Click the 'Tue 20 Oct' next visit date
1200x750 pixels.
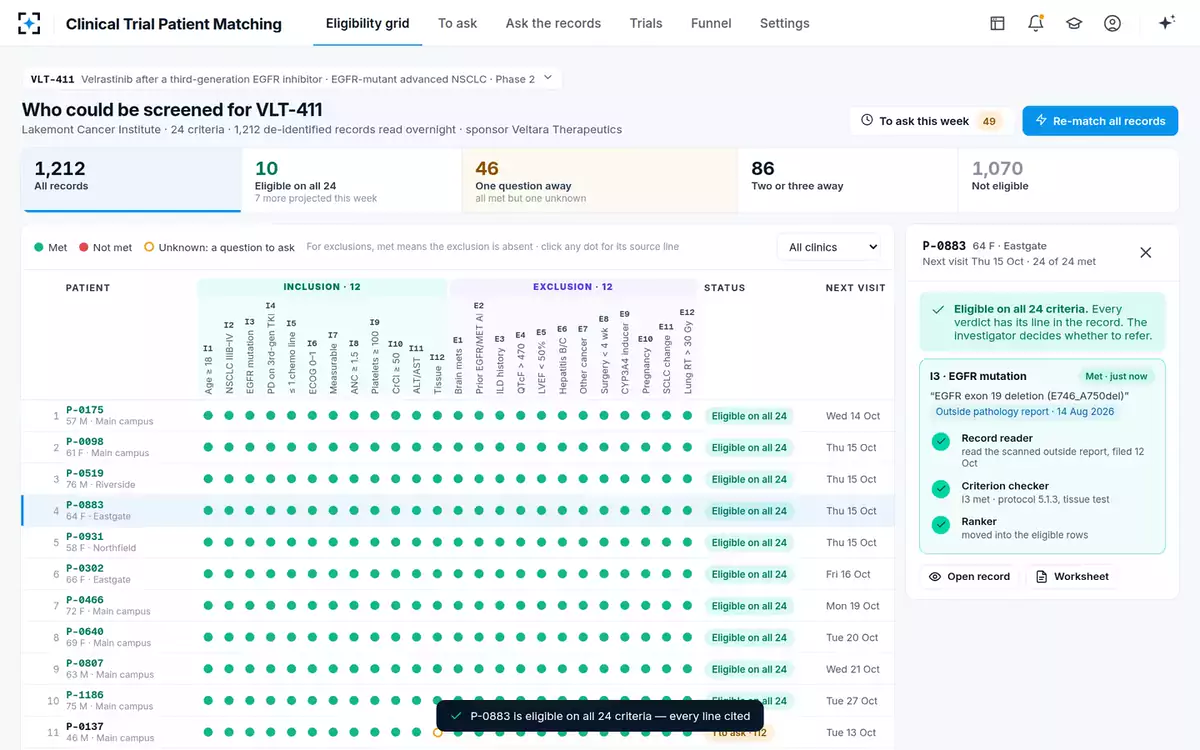coord(852,638)
